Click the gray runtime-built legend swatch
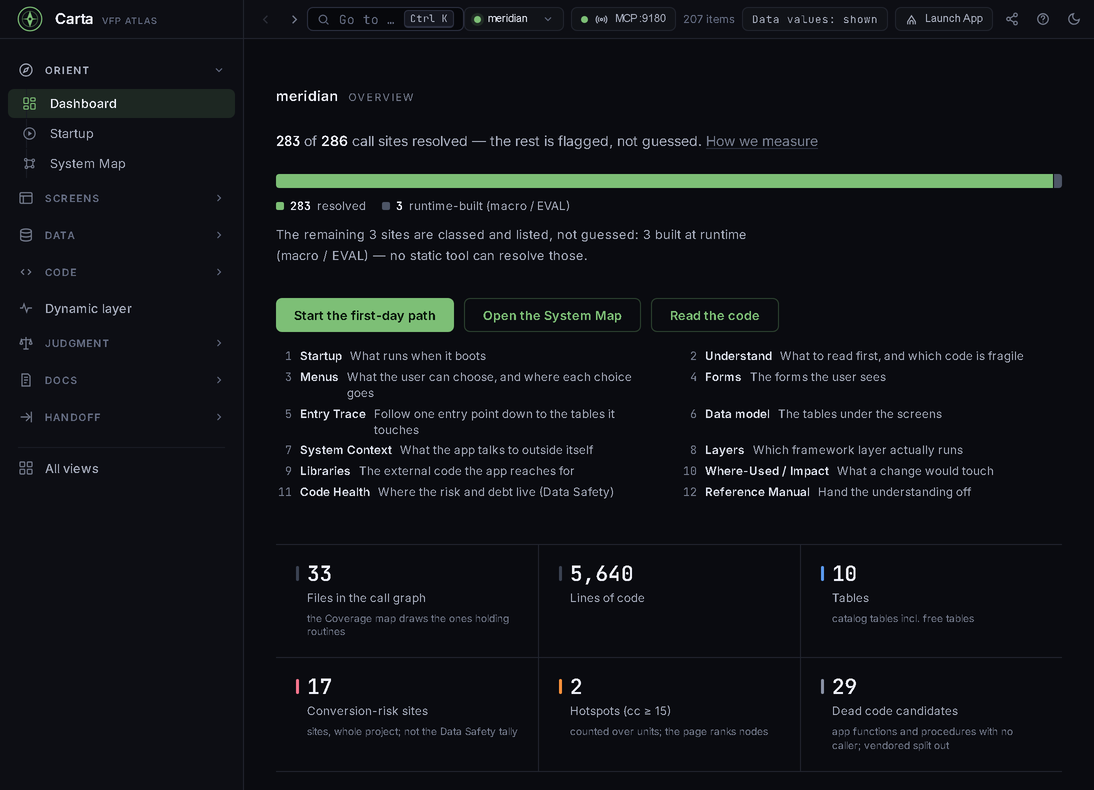The image size is (1094, 790). [x=386, y=206]
